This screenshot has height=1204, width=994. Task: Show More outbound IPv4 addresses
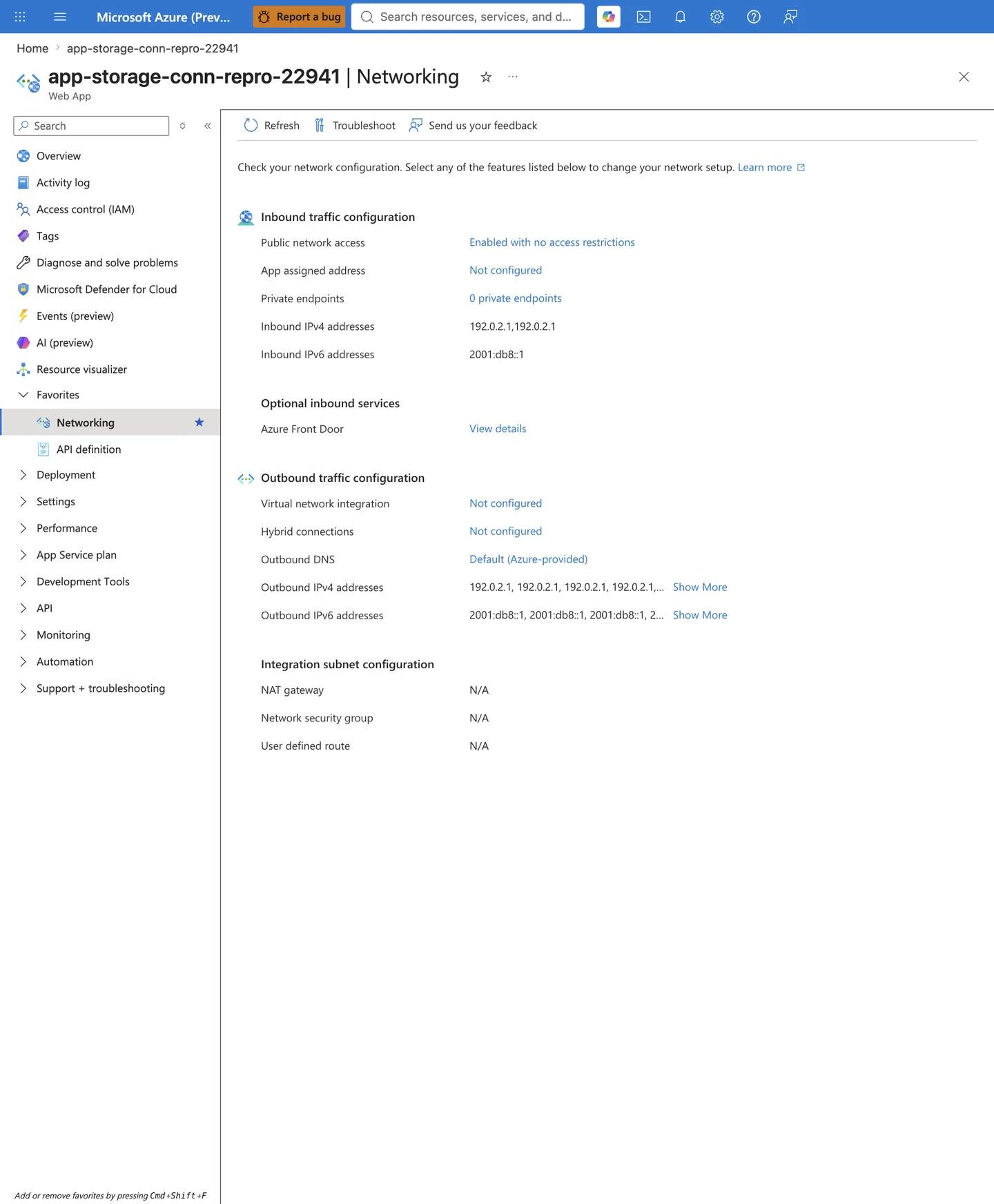pos(700,587)
